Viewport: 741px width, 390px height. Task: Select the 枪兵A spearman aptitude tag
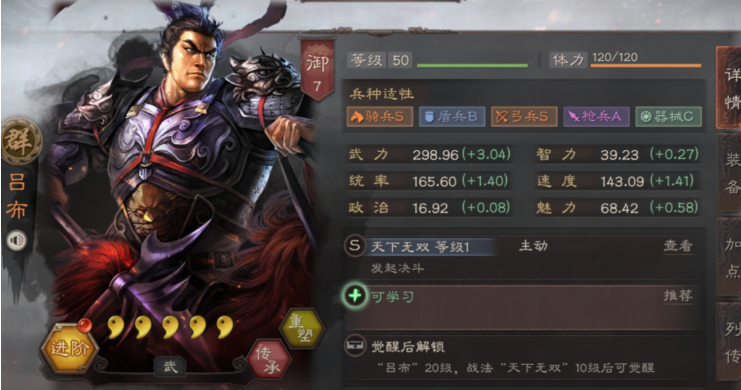(596, 116)
